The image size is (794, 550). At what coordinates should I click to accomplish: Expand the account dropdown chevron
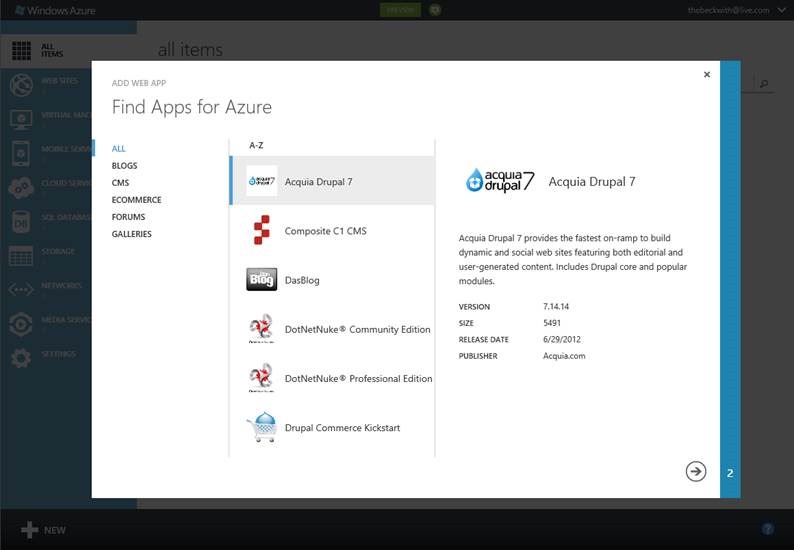[781, 10]
